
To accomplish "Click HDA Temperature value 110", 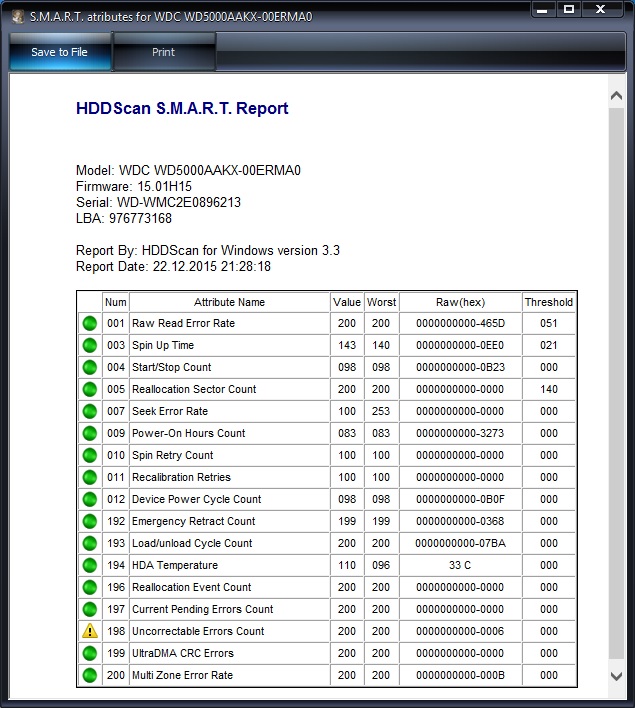I will click(x=347, y=565).
